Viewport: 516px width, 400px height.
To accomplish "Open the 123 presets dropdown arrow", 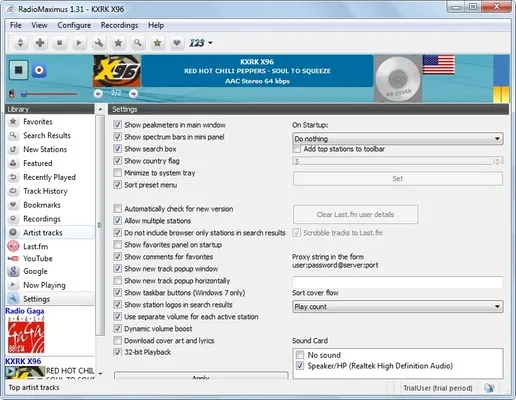I will pyautogui.click(x=210, y=43).
